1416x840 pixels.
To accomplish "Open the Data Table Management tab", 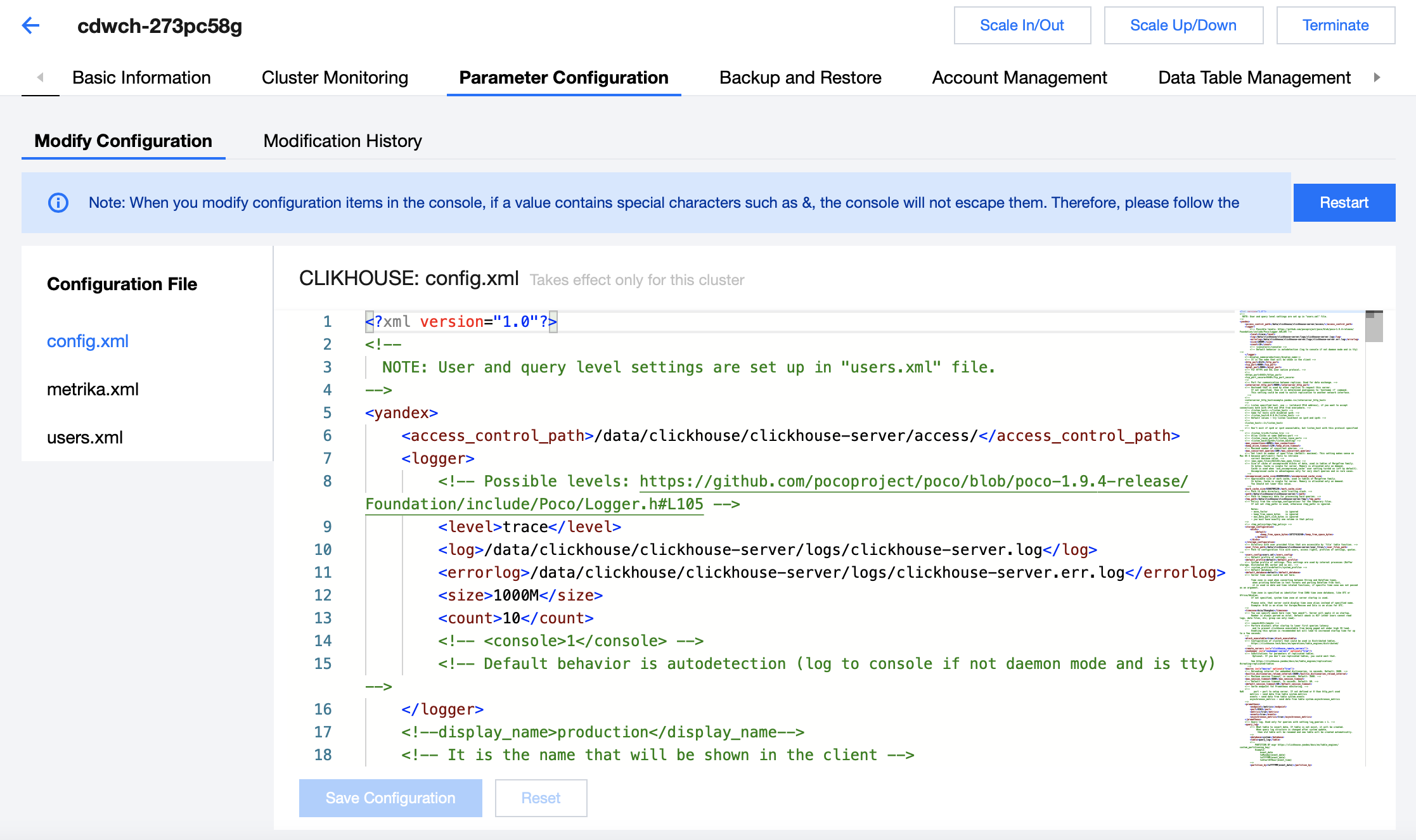I will [x=1254, y=77].
